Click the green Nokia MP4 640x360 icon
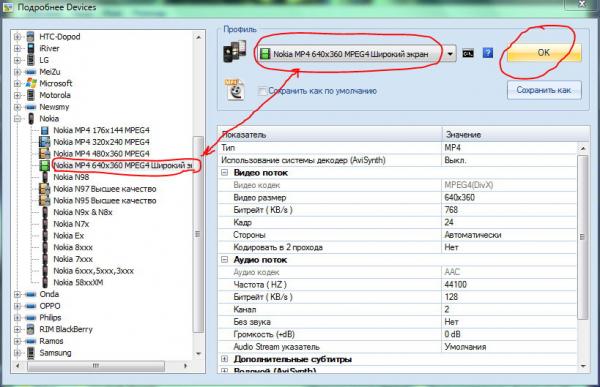Viewport: 600px width, 387px height. pos(45,165)
